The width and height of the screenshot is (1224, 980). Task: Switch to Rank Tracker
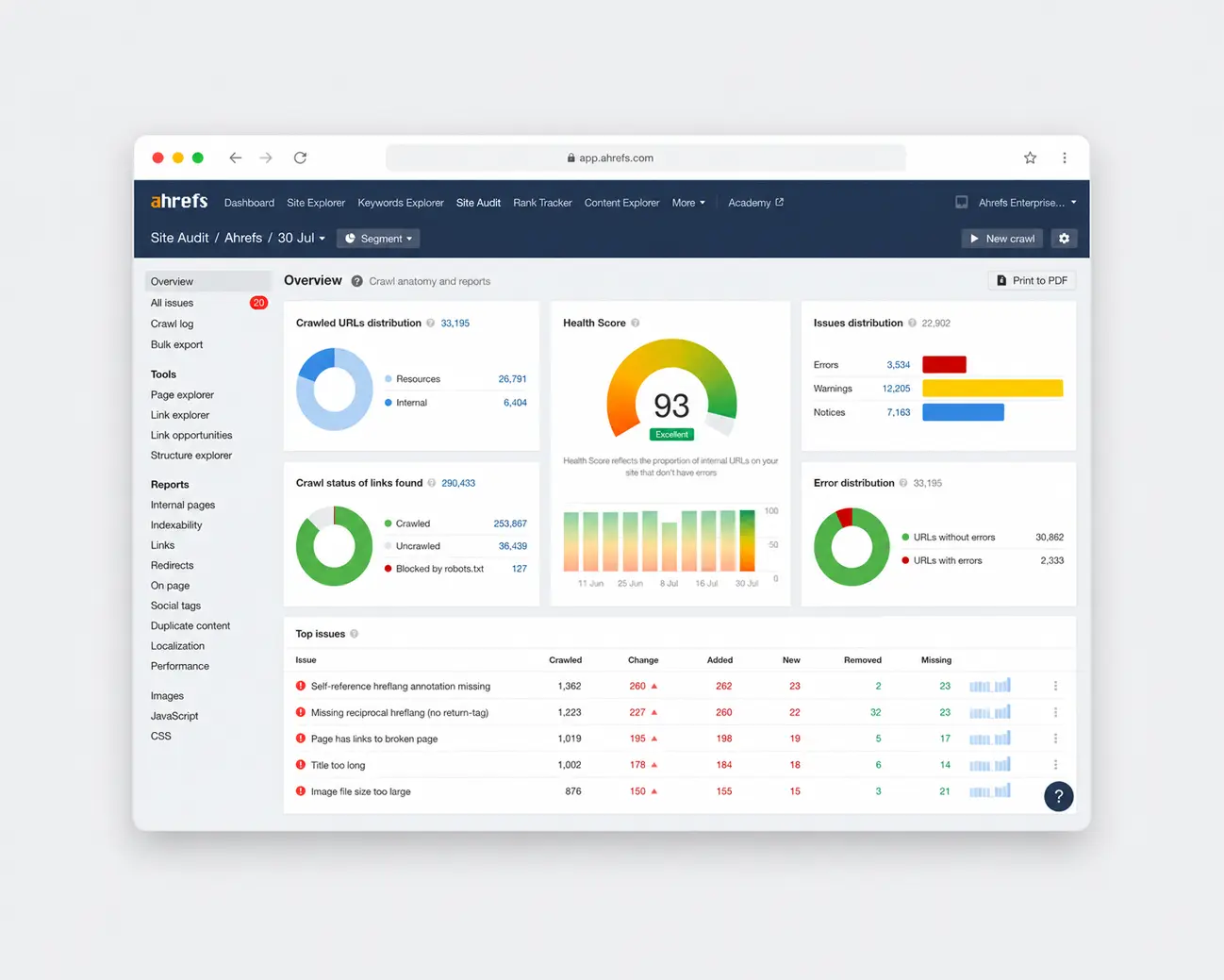(542, 203)
